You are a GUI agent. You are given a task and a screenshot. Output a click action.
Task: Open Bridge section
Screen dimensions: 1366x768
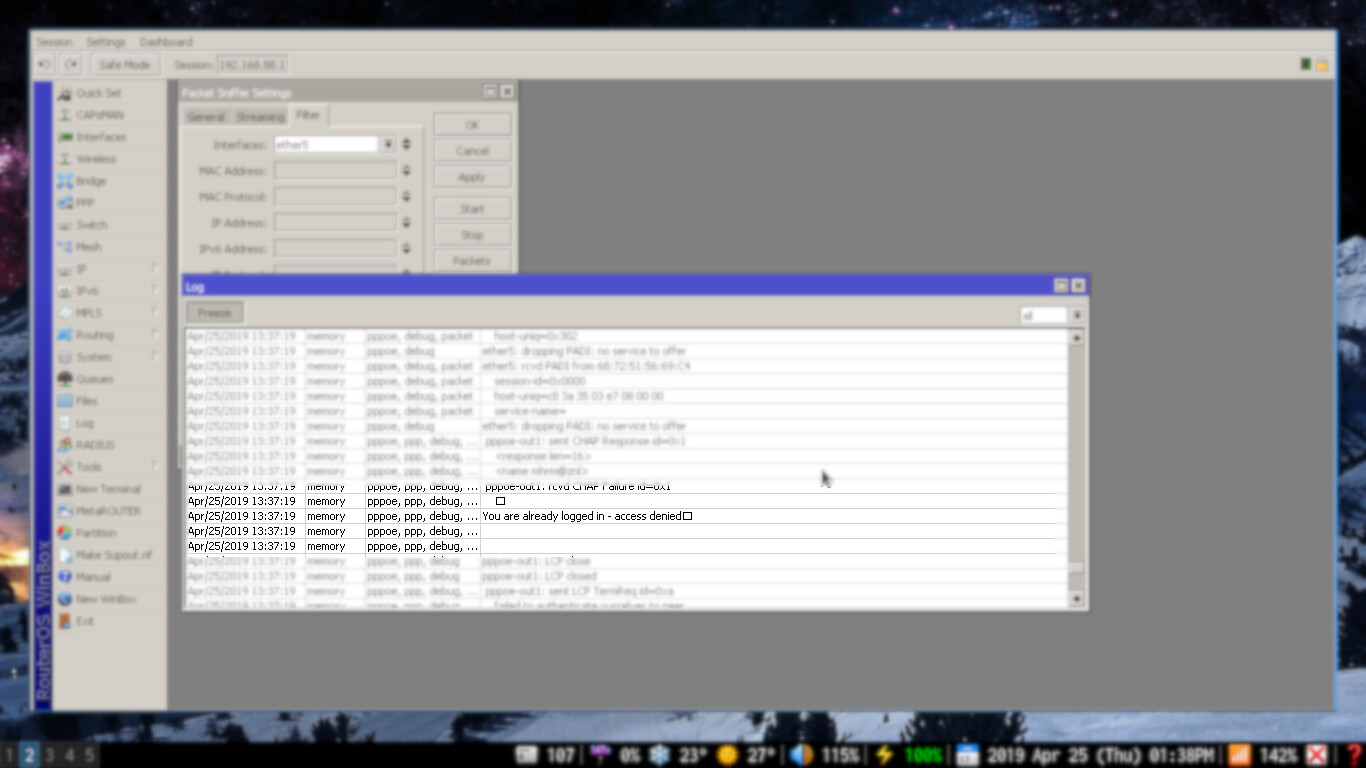91,181
